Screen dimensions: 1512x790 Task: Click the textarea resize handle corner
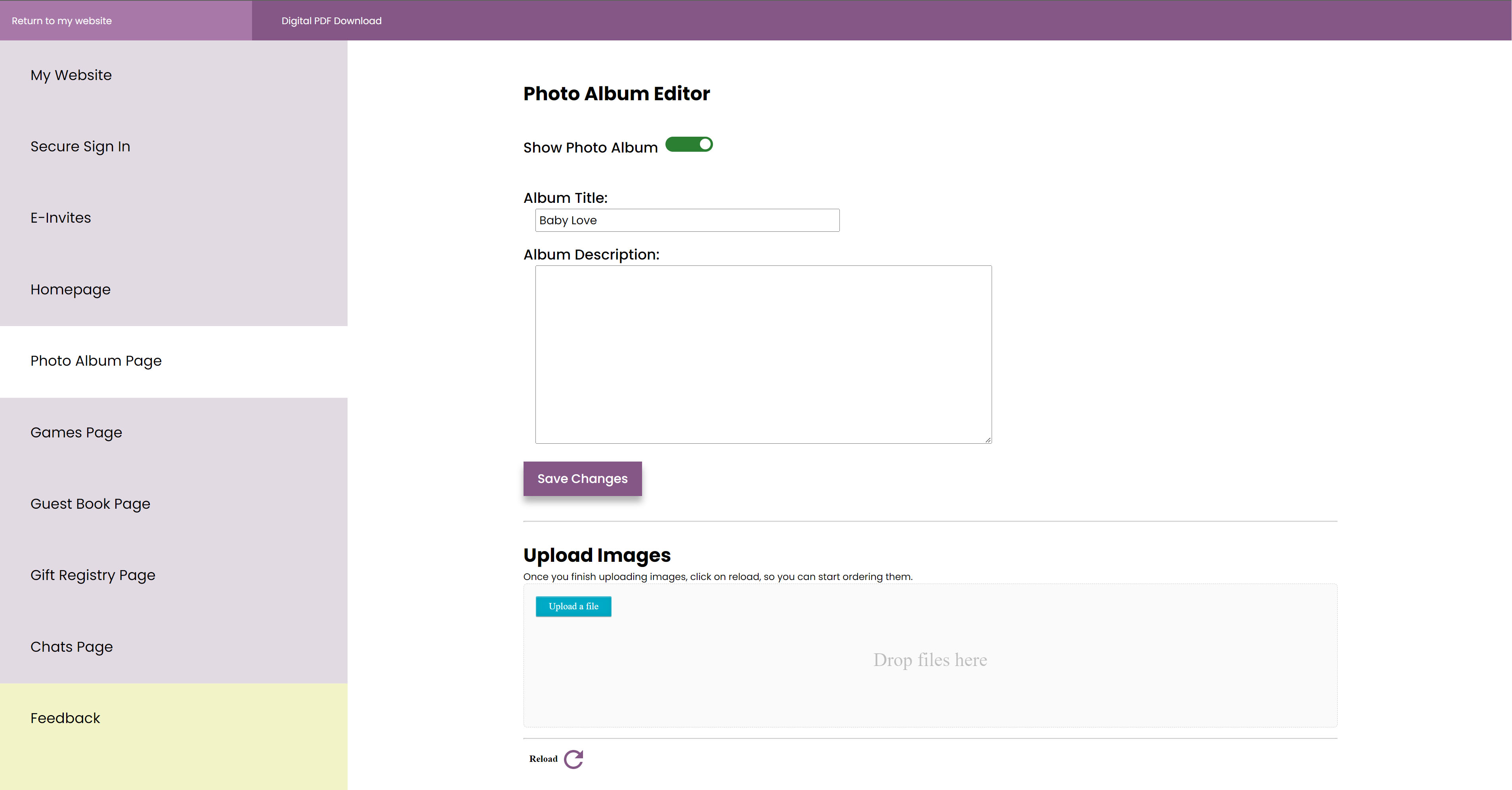pyautogui.click(x=988, y=440)
